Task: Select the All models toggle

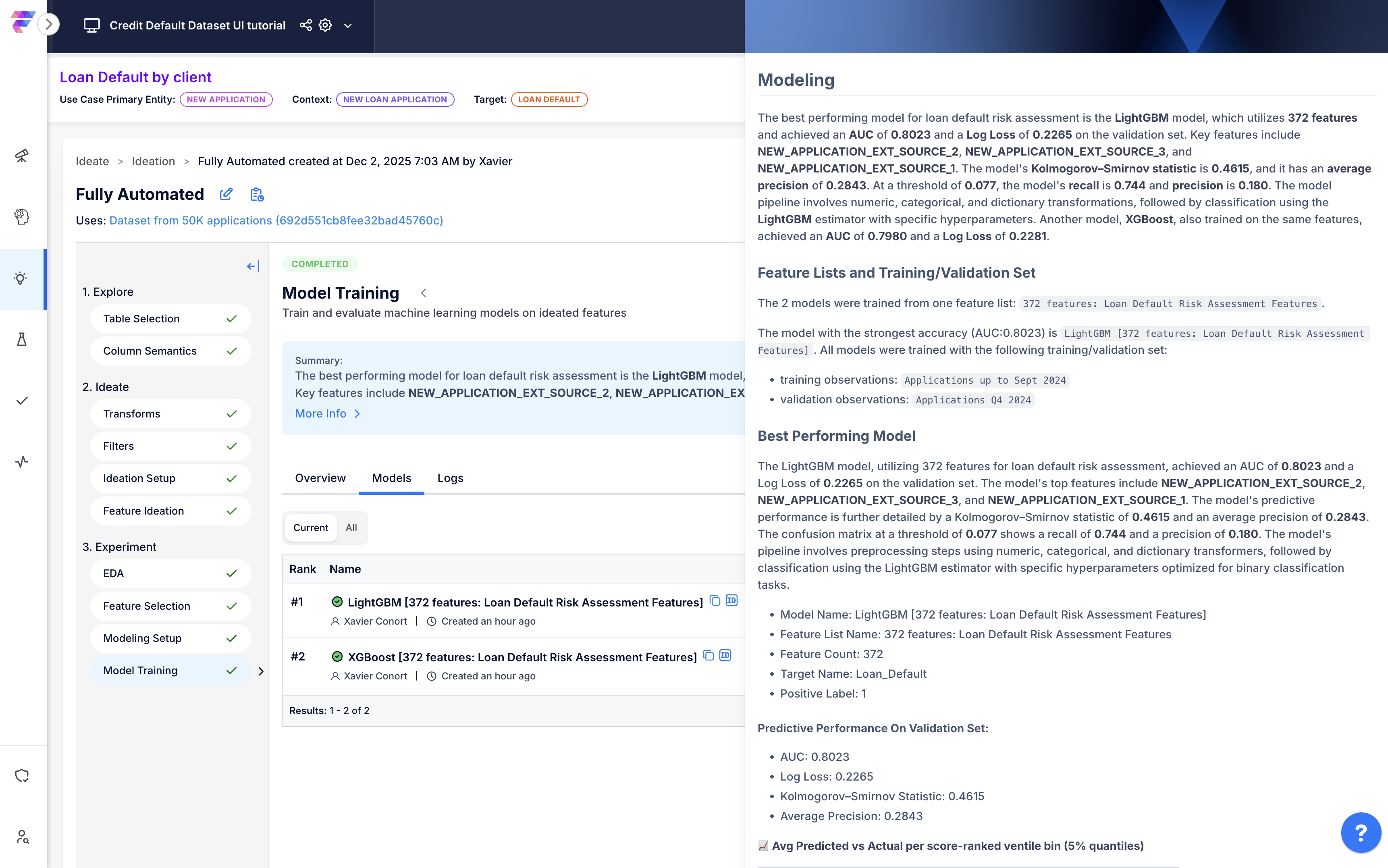Action: tap(351, 527)
